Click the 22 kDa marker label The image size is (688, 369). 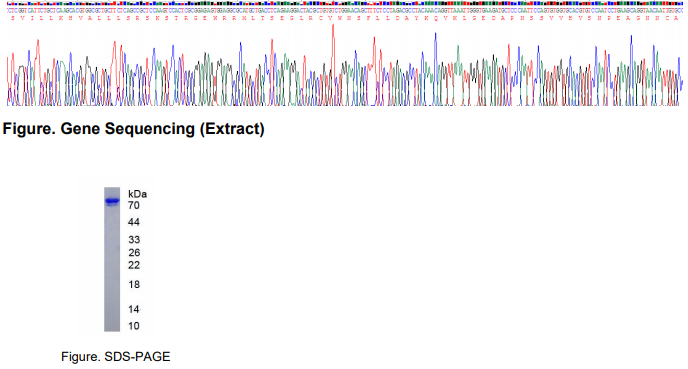134,265
